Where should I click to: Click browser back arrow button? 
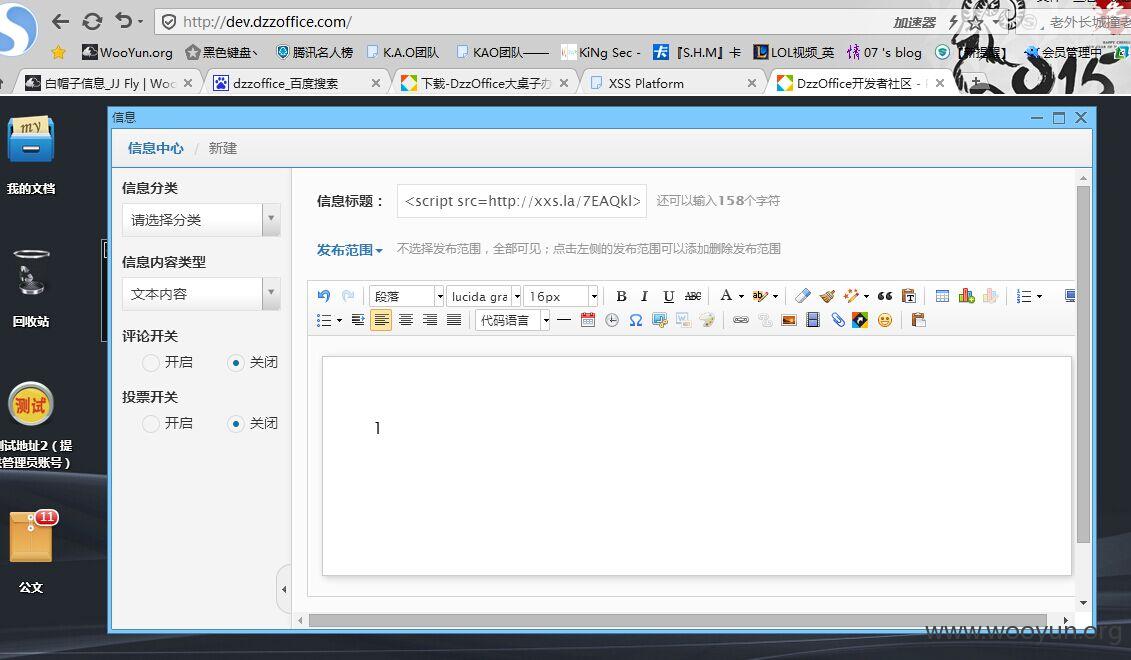pyautogui.click(x=61, y=22)
